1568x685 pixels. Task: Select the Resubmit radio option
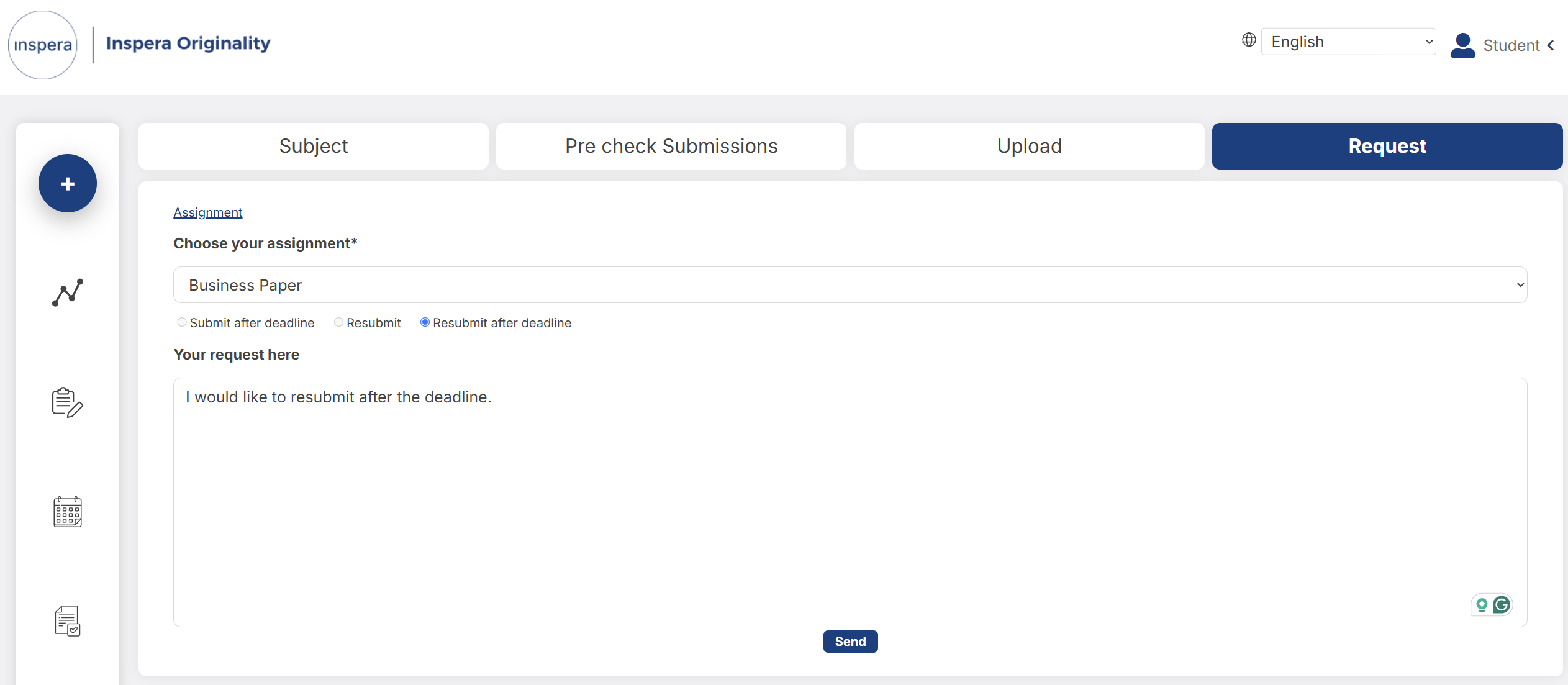[338, 322]
